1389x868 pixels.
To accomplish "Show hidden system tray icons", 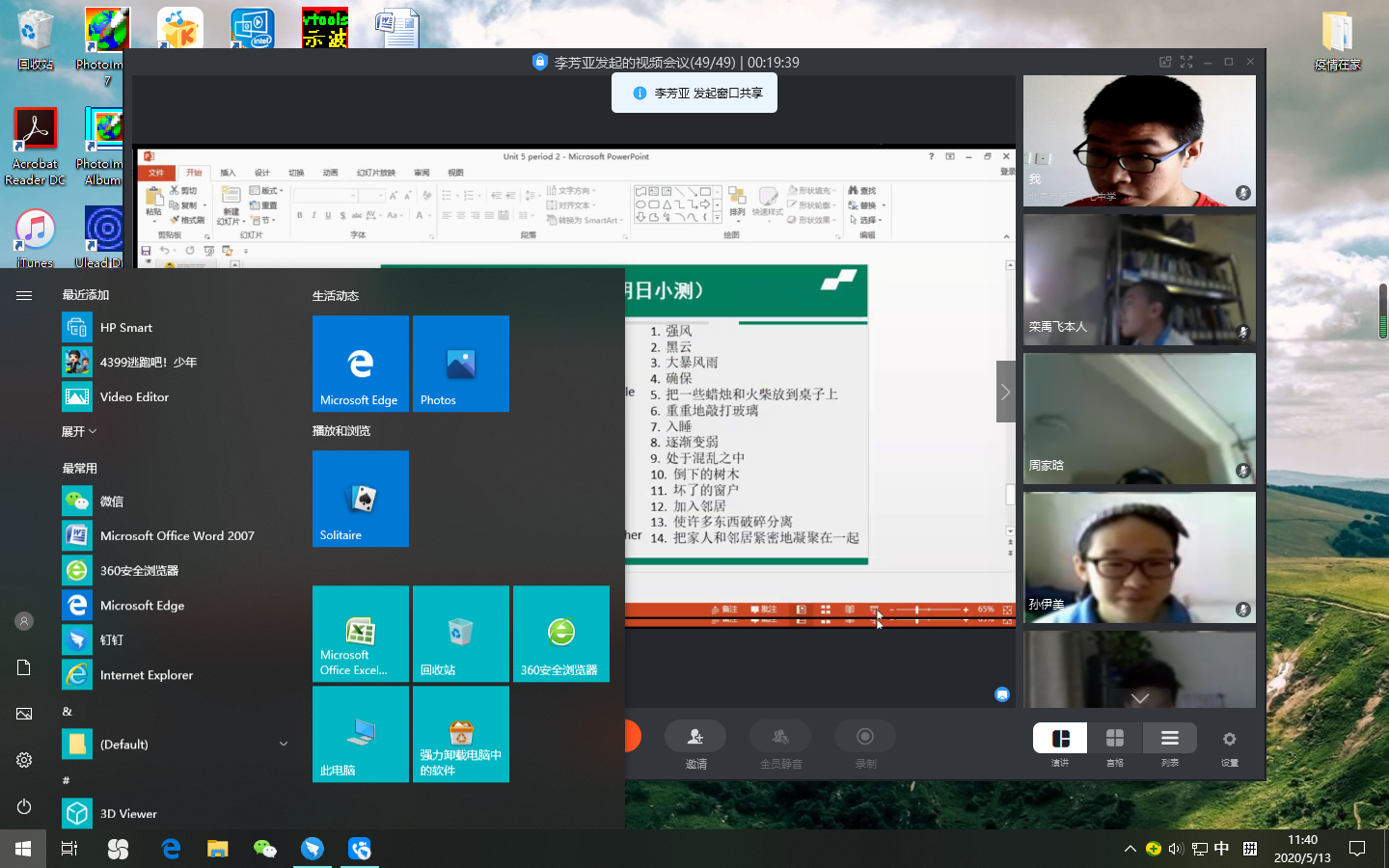I will pos(1130,849).
